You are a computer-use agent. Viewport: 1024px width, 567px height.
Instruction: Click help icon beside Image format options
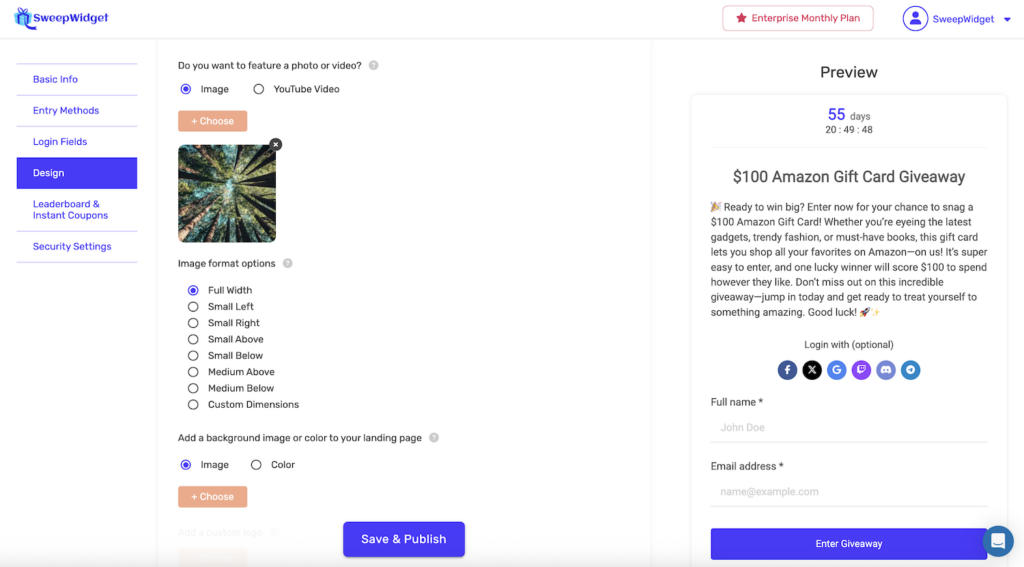click(288, 264)
